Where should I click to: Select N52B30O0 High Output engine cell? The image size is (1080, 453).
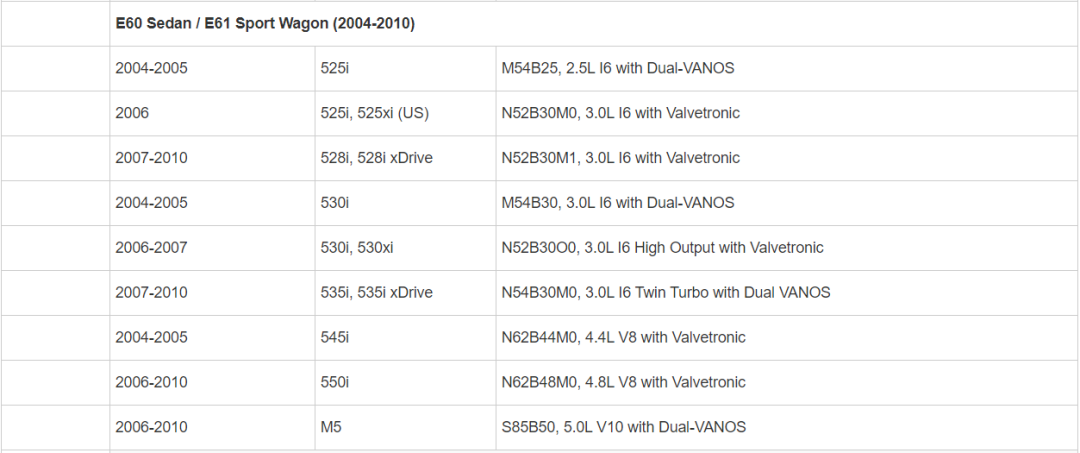tap(662, 248)
